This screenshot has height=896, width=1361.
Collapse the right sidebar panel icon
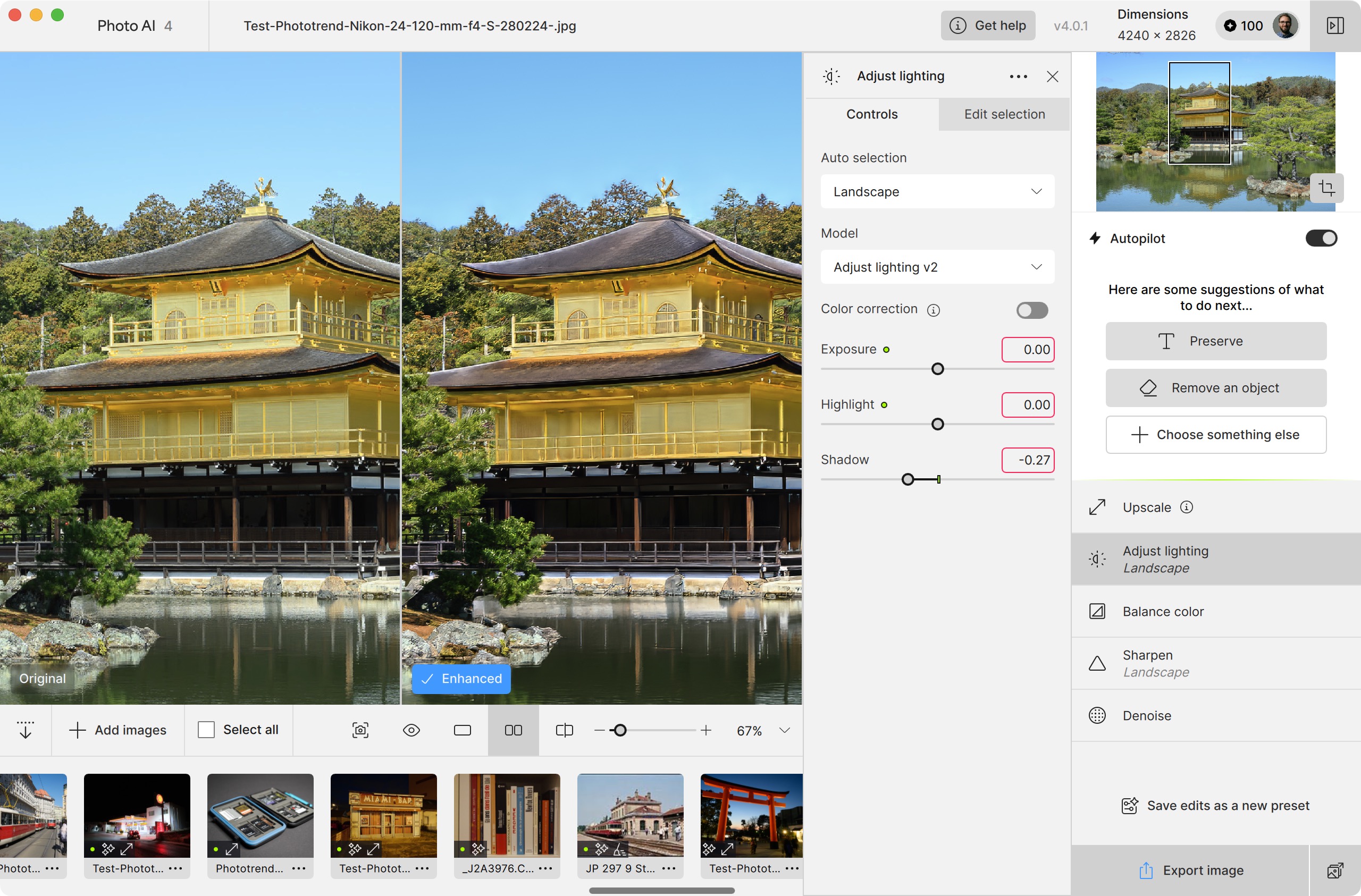click(x=1335, y=26)
